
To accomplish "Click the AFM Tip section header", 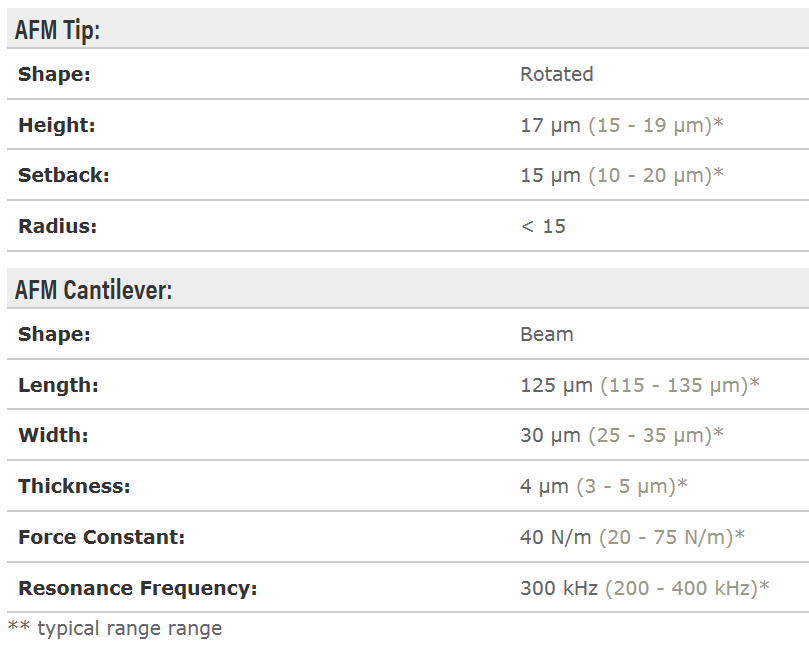I will tap(58, 30).
